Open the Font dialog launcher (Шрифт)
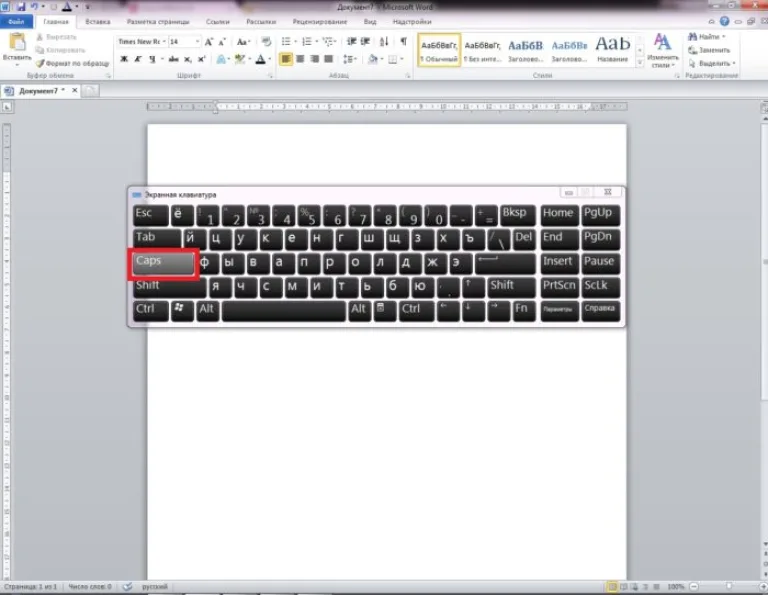Viewport: 768px width, 595px height. point(270,76)
